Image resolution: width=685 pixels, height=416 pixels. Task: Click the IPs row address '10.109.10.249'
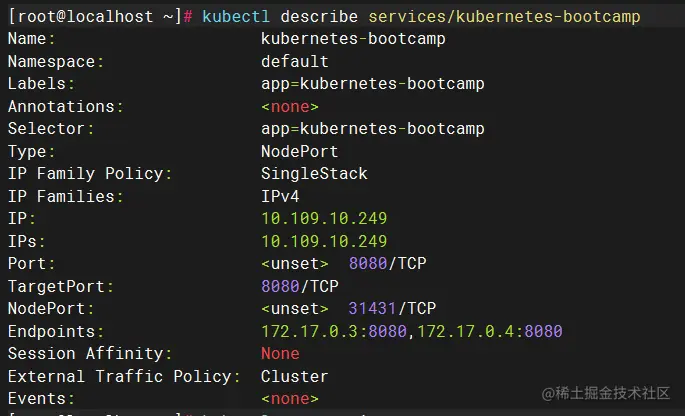click(x=324, y=241)
